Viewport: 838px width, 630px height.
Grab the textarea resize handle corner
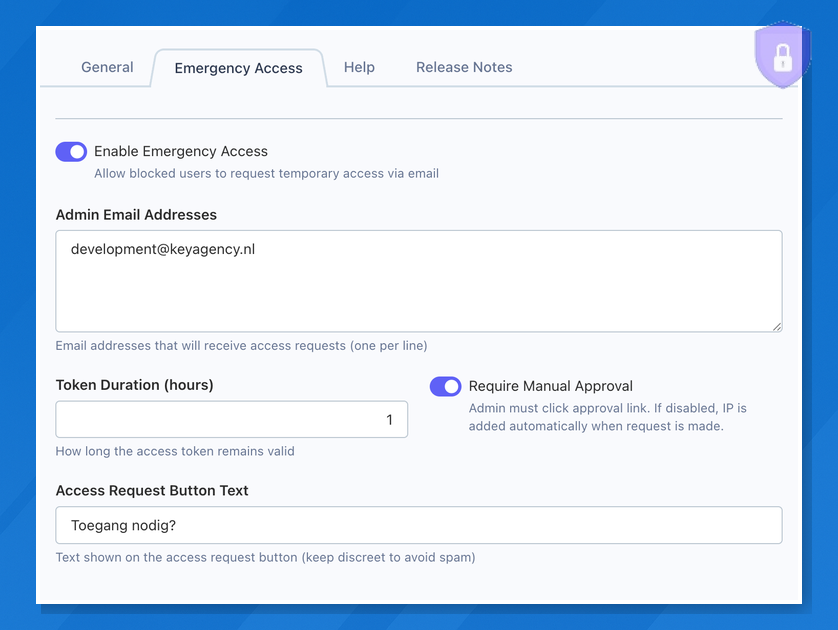(776, 325)
